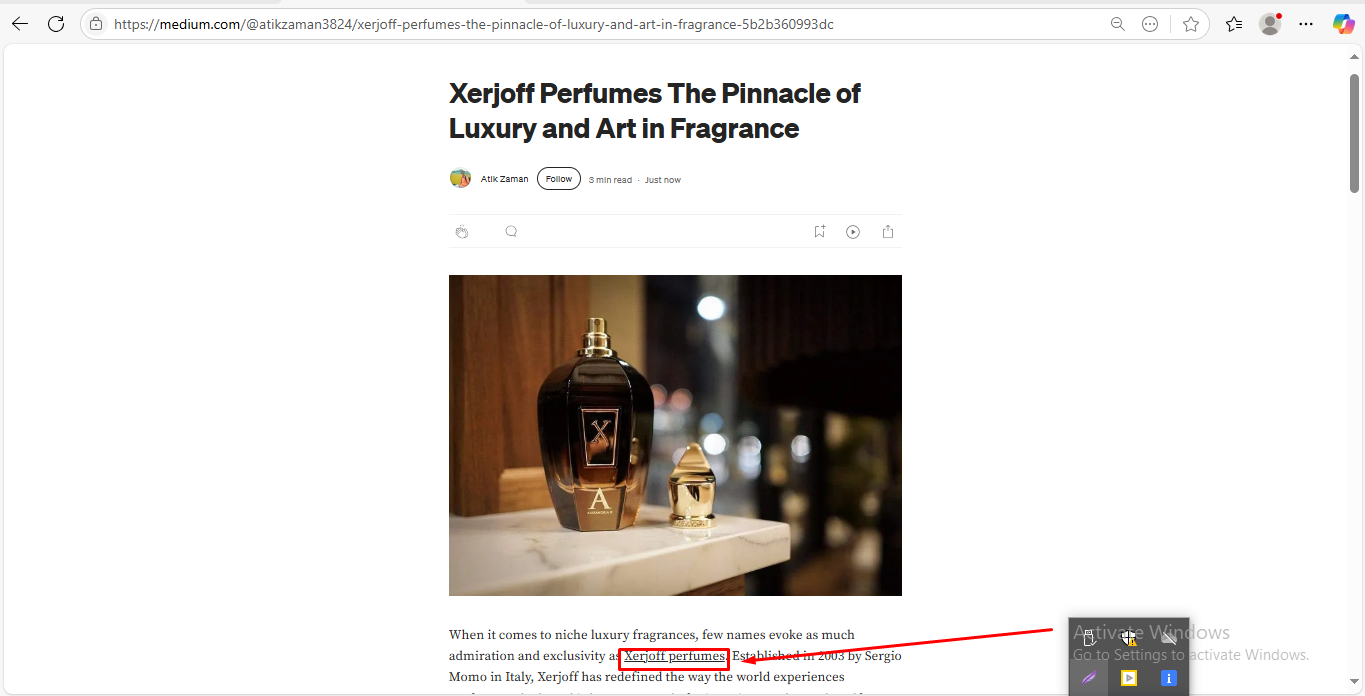1365x696 pixels.
Task: Click the author name Atik Zaman
Action: point(504,180)
